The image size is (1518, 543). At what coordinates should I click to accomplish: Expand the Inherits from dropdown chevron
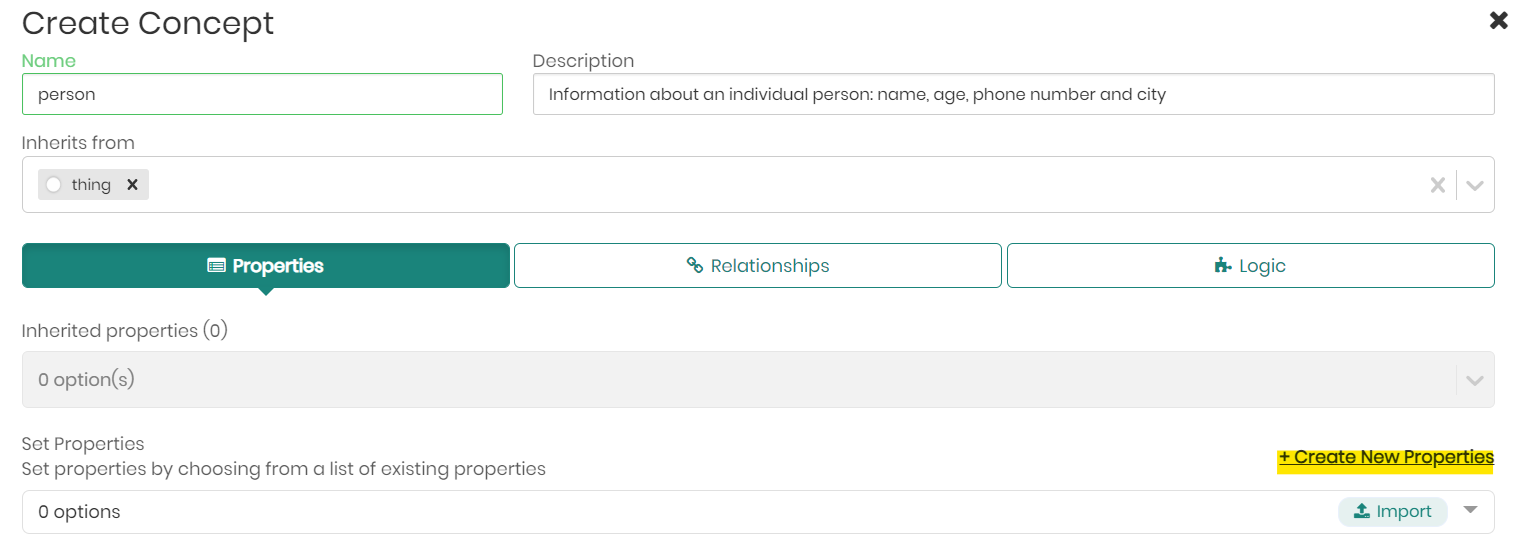click(1475, 185)
